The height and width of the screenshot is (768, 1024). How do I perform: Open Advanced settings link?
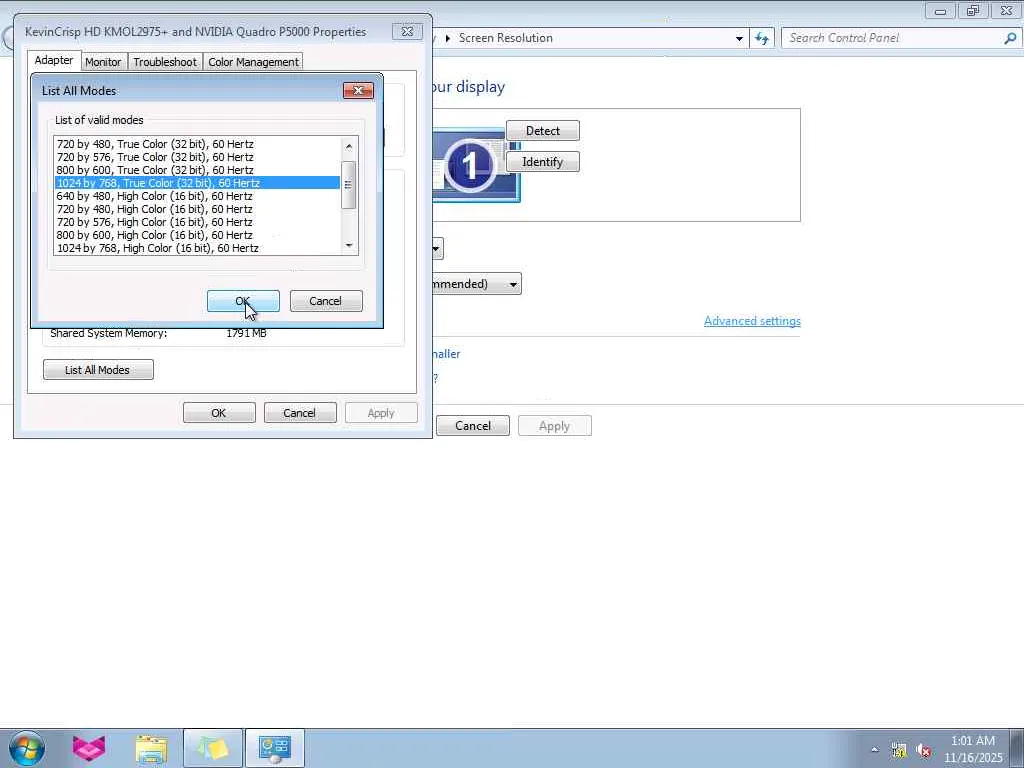[x=752, y=321]
